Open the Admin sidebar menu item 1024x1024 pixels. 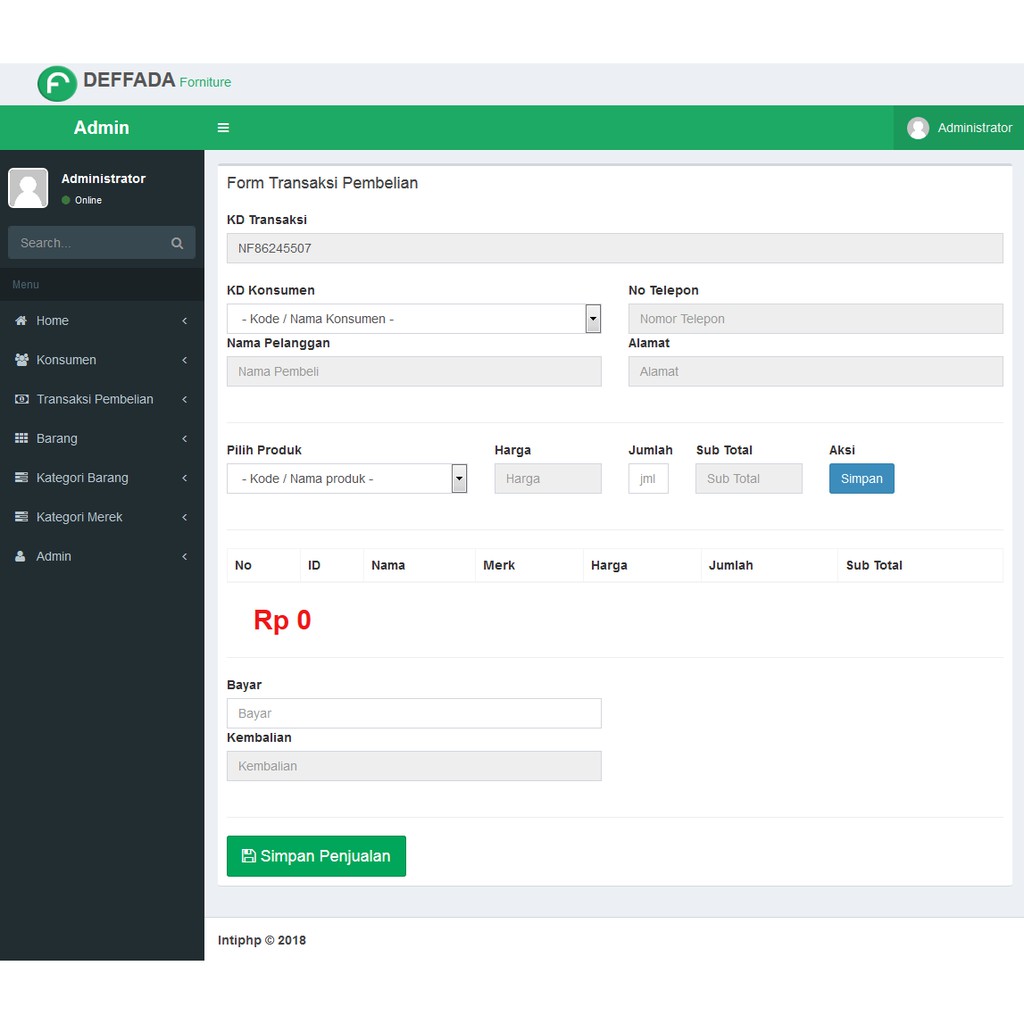pos(54,556)
